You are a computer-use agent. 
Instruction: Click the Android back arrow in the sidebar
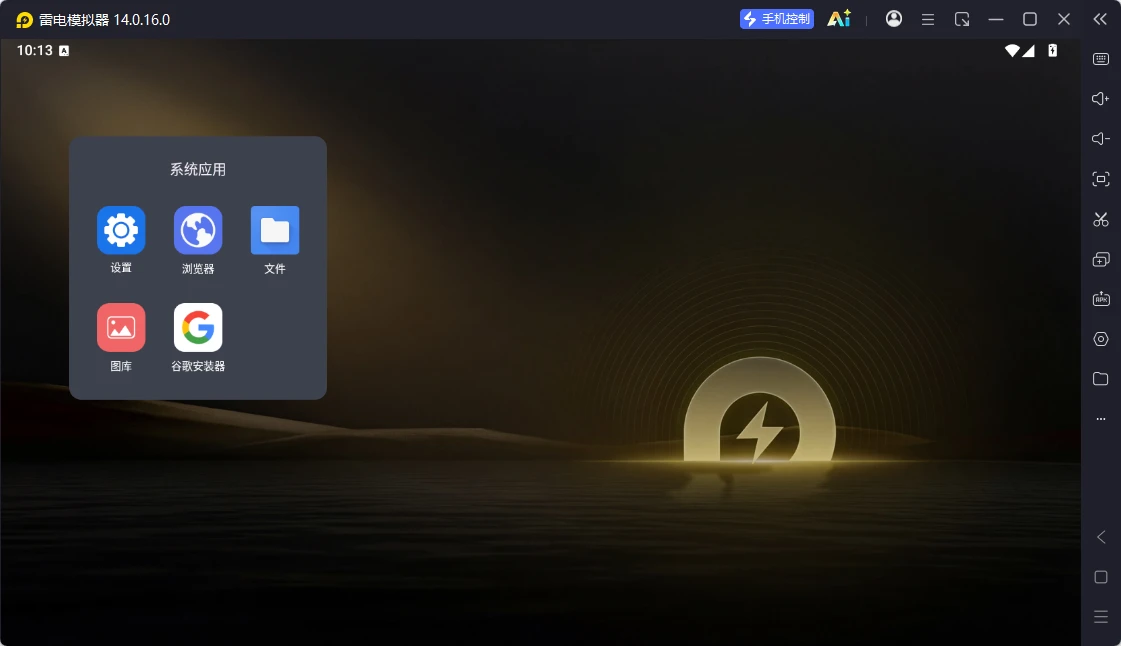click(1101, 537)
